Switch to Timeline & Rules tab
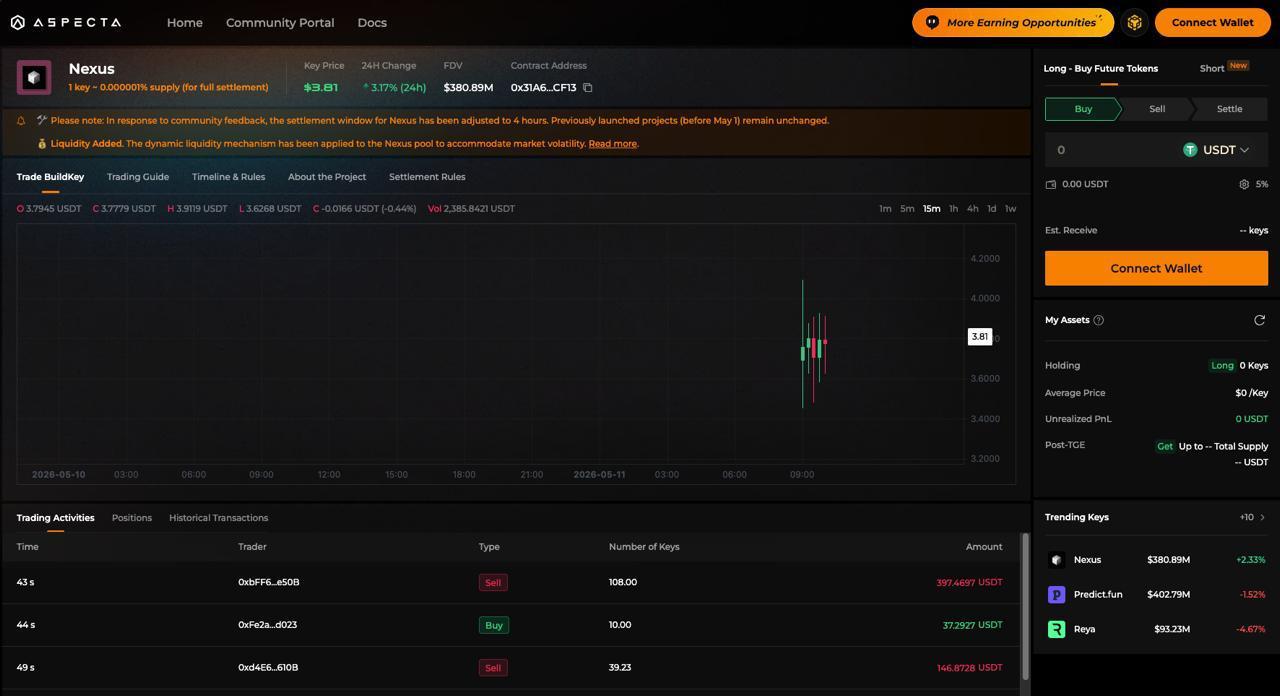The width and height of the screenshot is (1280, 696). point(228,177)
